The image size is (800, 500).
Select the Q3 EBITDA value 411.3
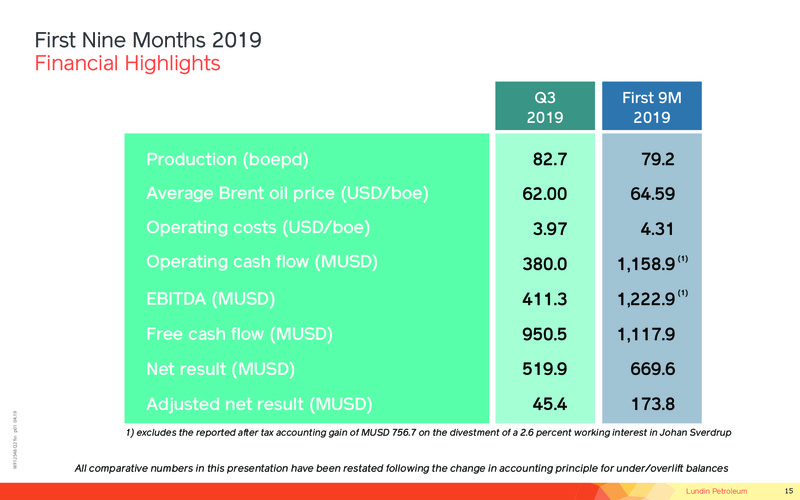(x=544, y=299)
